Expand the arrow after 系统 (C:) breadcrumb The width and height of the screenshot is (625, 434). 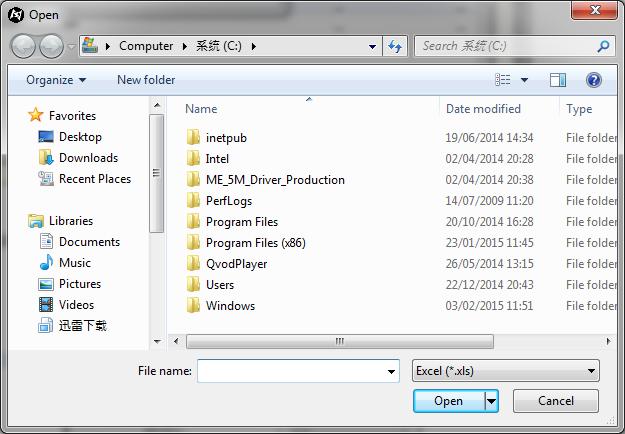pos(254,46)
